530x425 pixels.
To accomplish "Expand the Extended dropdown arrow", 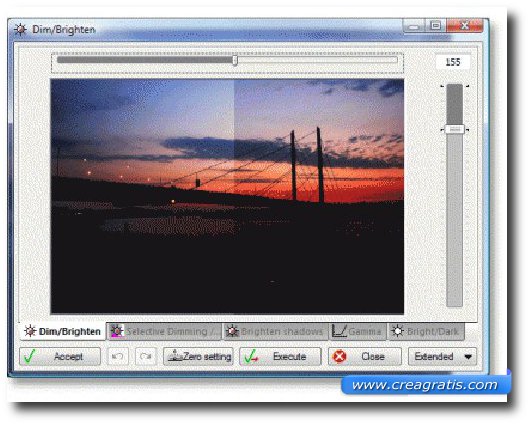I will (x=468, y=357).
